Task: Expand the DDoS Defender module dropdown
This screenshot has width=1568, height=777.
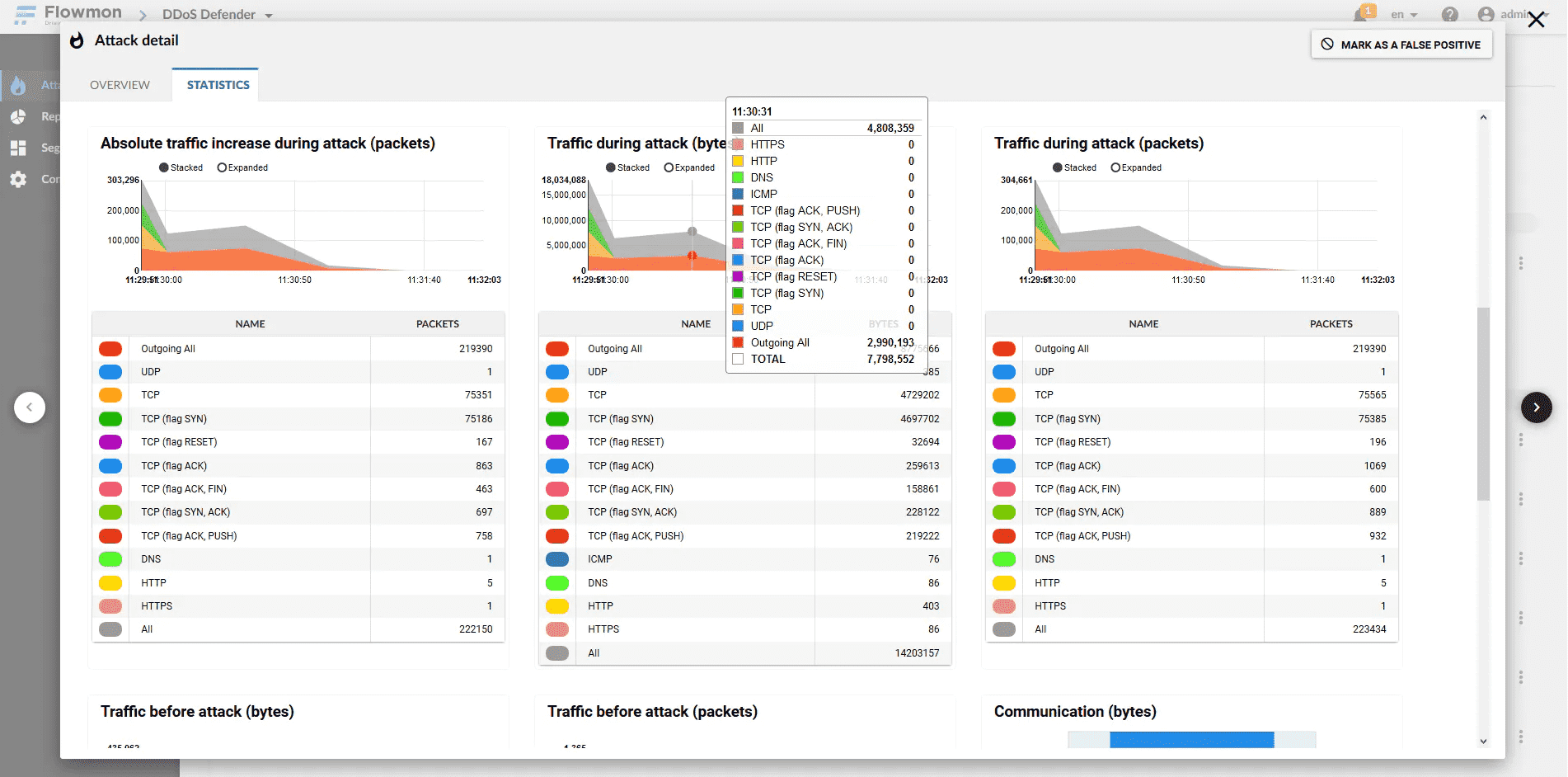Action: pos(269,16)
